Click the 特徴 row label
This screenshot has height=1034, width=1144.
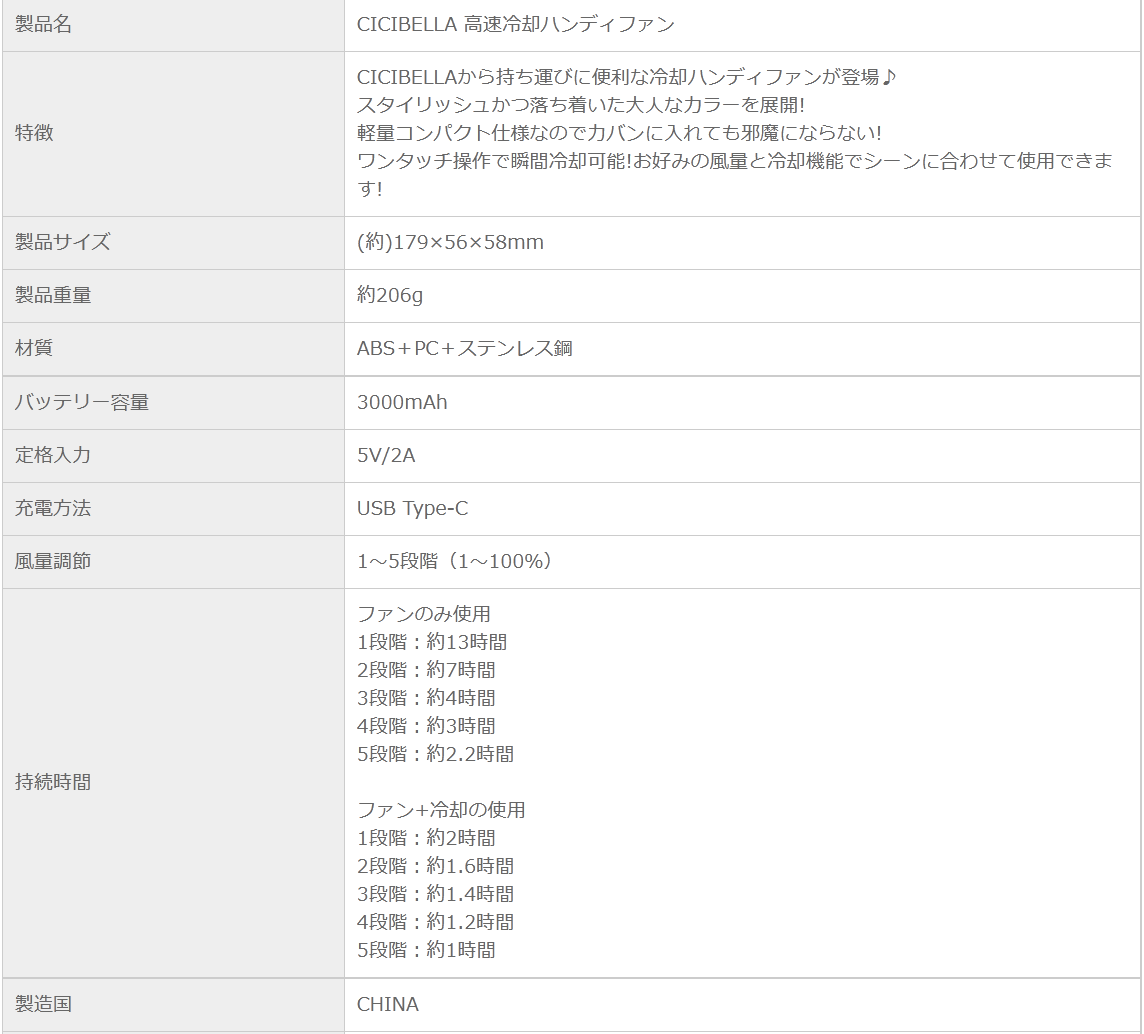point(34,133)
